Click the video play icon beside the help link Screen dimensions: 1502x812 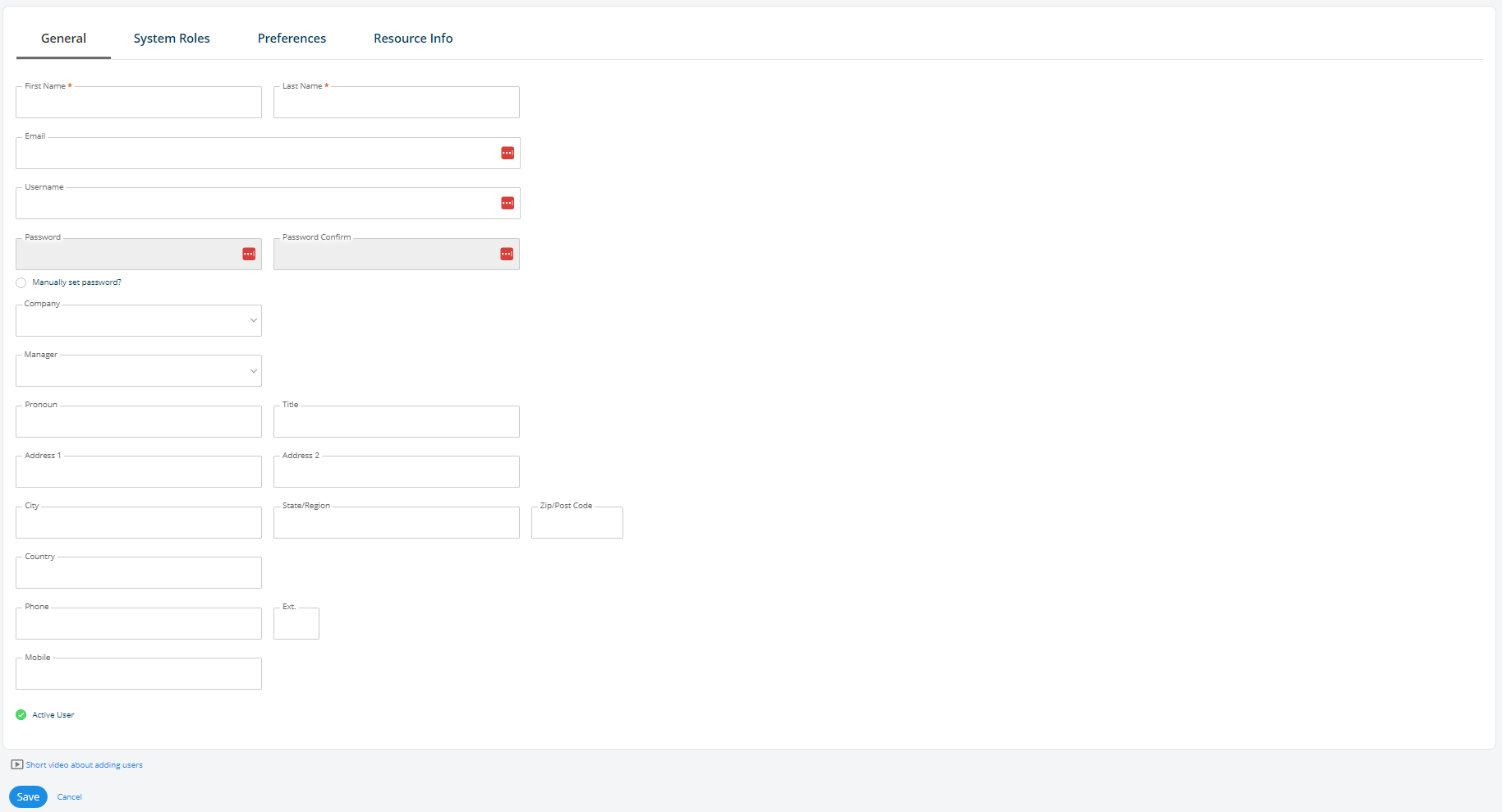[17, 764]
